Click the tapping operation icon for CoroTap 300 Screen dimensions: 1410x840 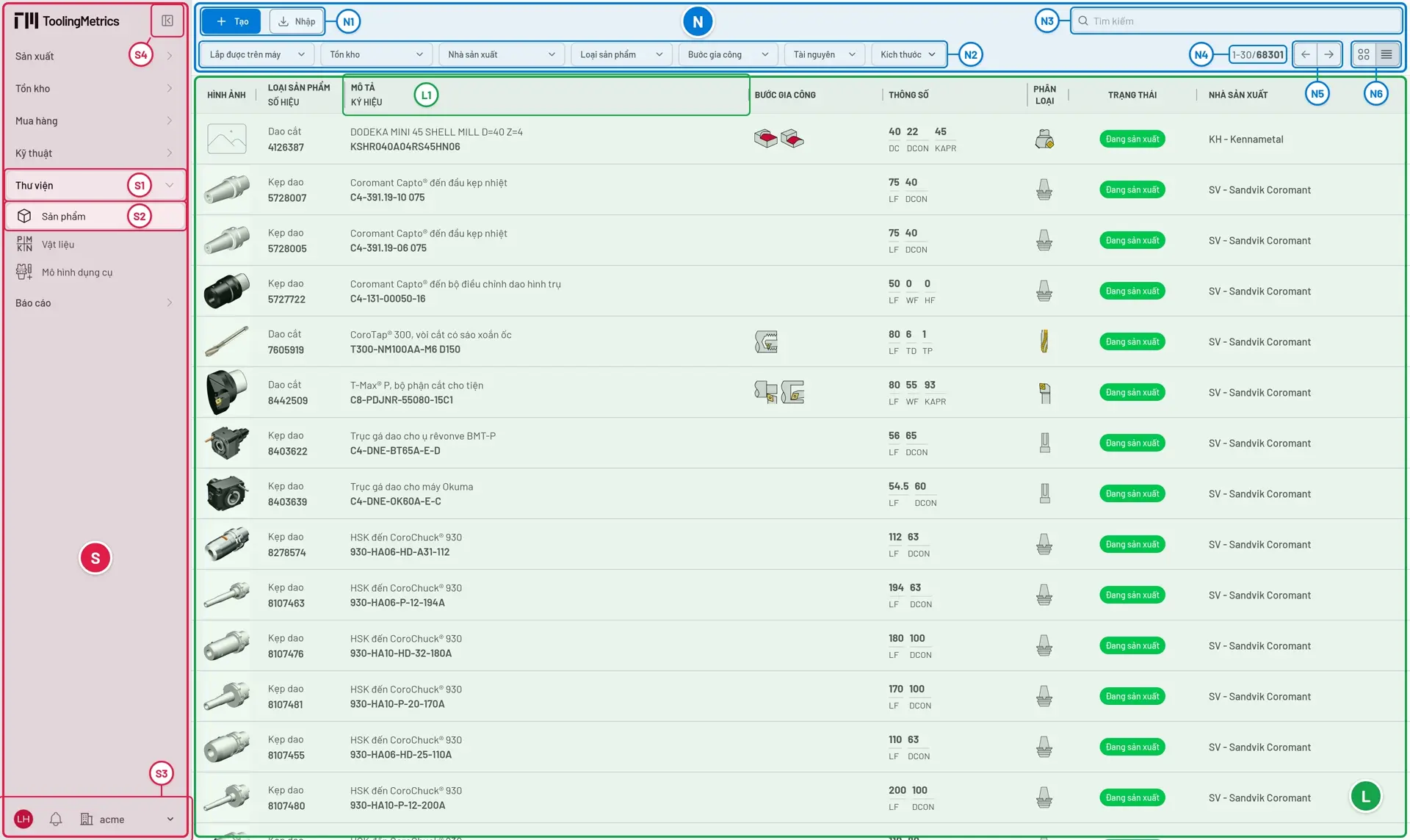coord(766,341)
